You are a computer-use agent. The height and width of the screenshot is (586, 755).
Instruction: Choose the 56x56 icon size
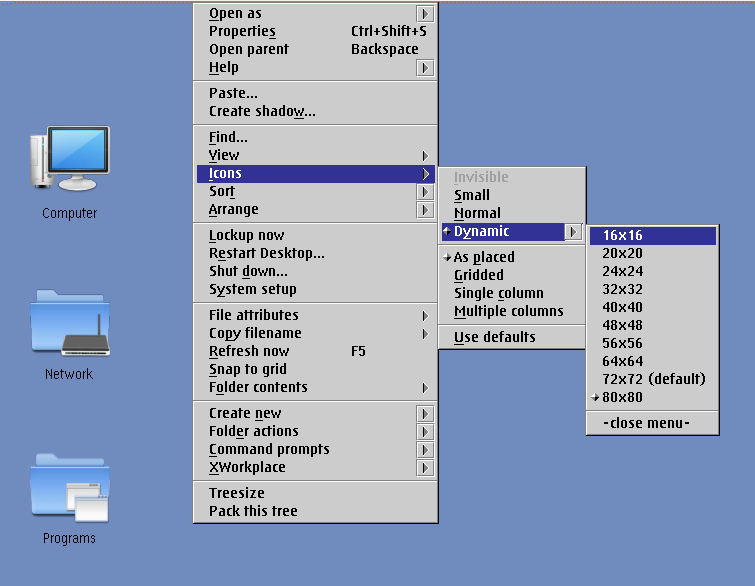[x=652, y=343]
